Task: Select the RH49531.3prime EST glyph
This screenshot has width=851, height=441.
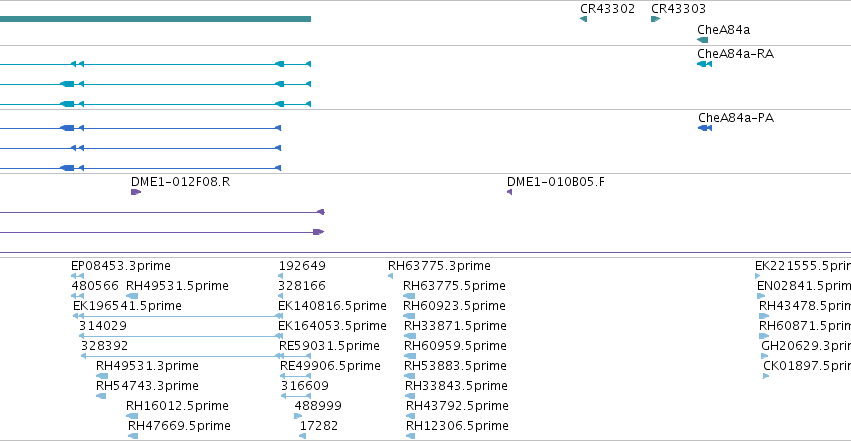Action: (x=102, y=376)
